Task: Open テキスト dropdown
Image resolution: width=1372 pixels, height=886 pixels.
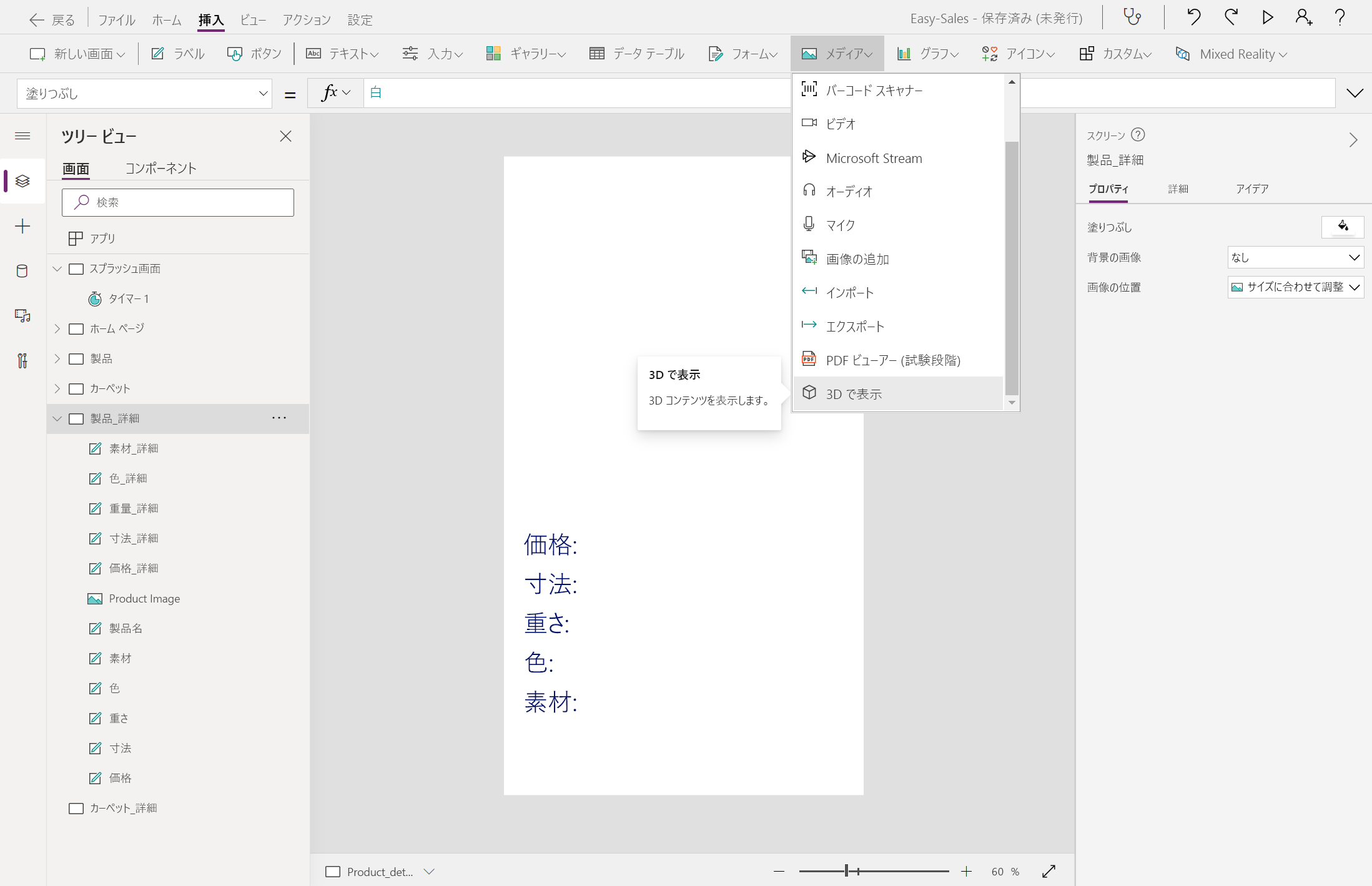Action: 342,54
